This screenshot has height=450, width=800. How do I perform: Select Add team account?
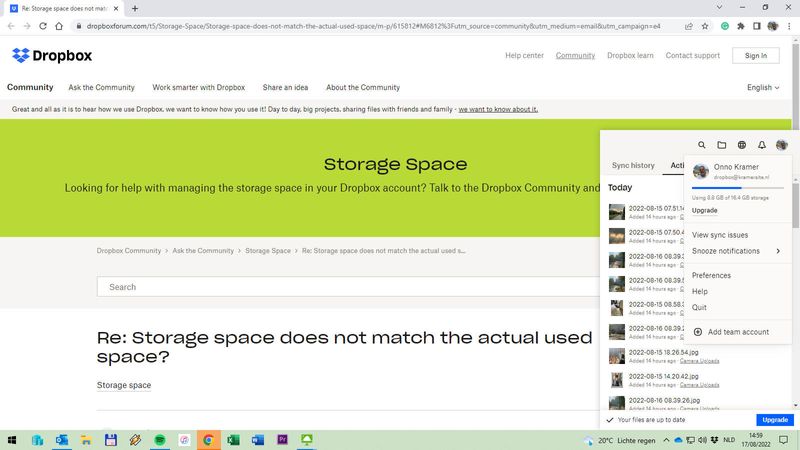[x=738, y=332]
